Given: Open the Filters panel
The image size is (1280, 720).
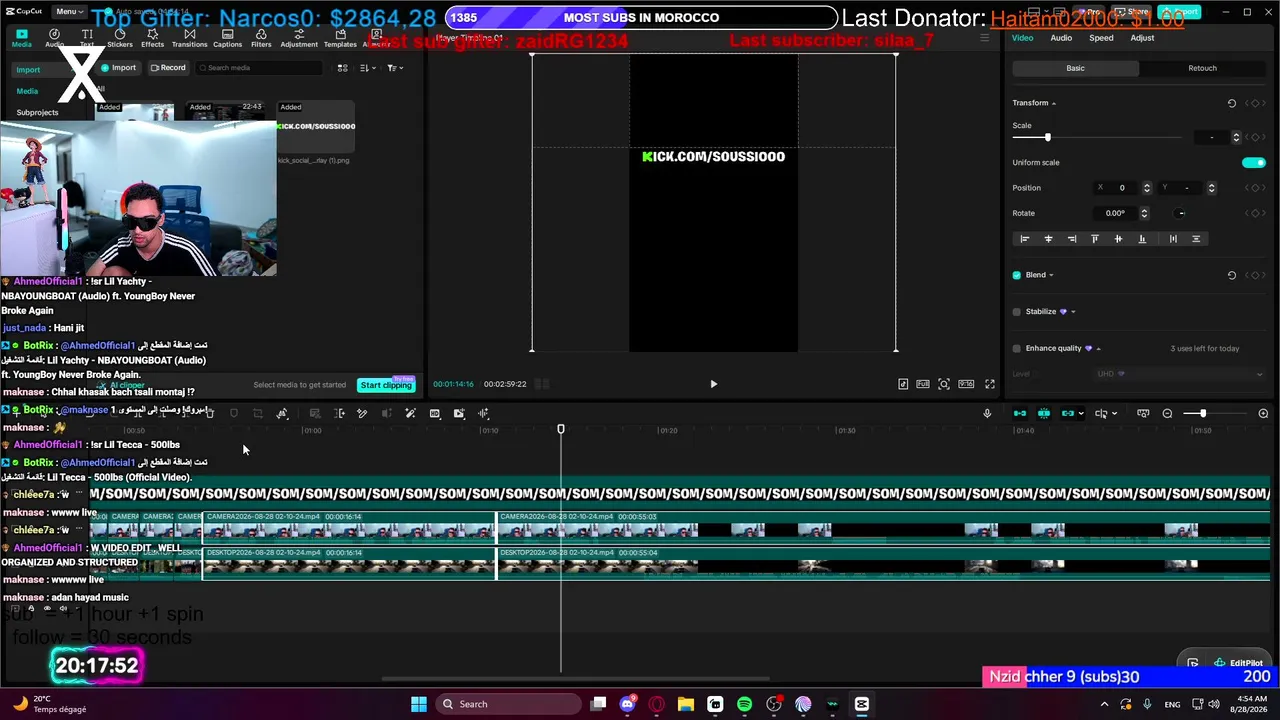Looking at the screenshot, I should coord(261,38).
